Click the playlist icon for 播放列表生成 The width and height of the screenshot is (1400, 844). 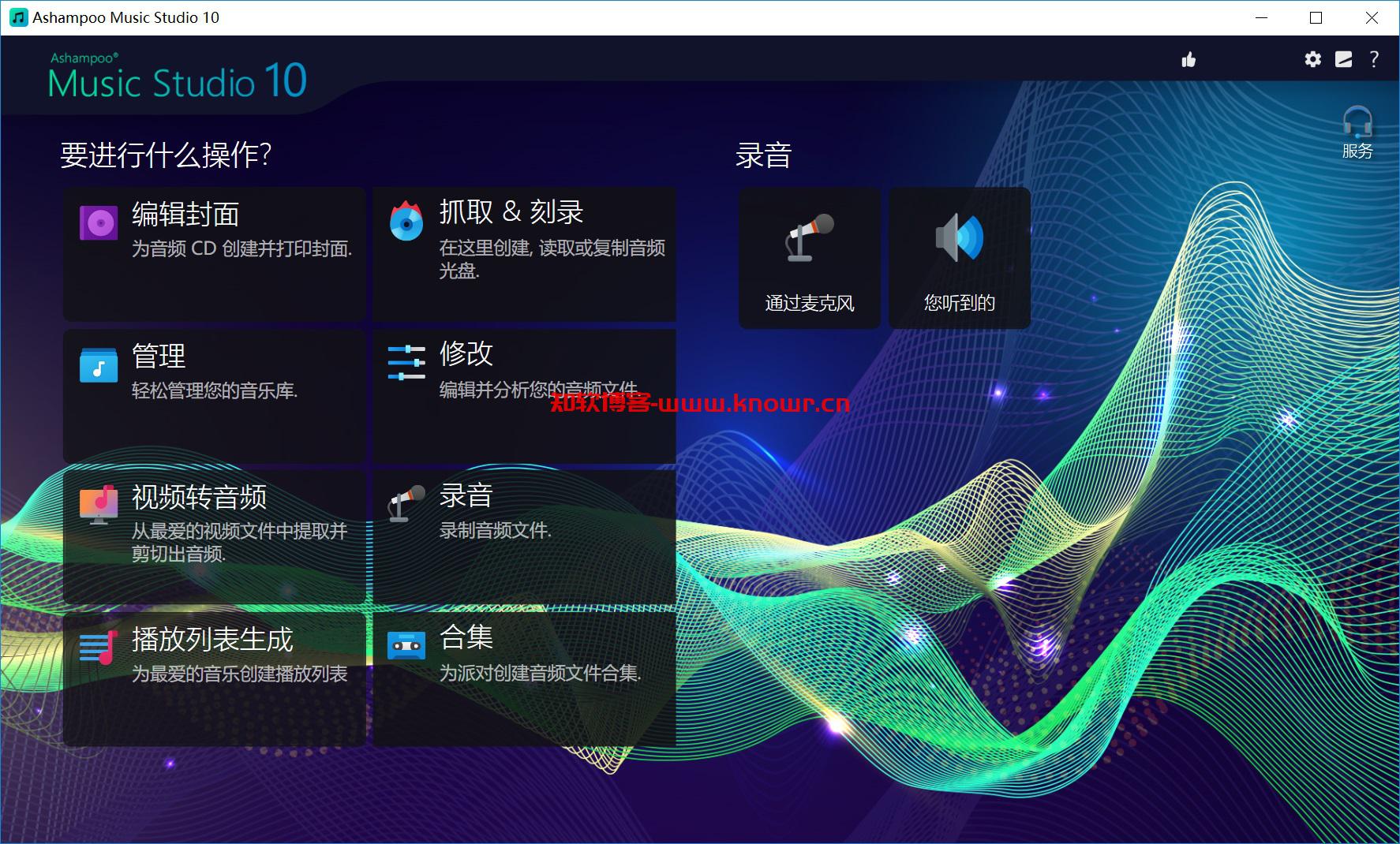click(x=99, y=648)
